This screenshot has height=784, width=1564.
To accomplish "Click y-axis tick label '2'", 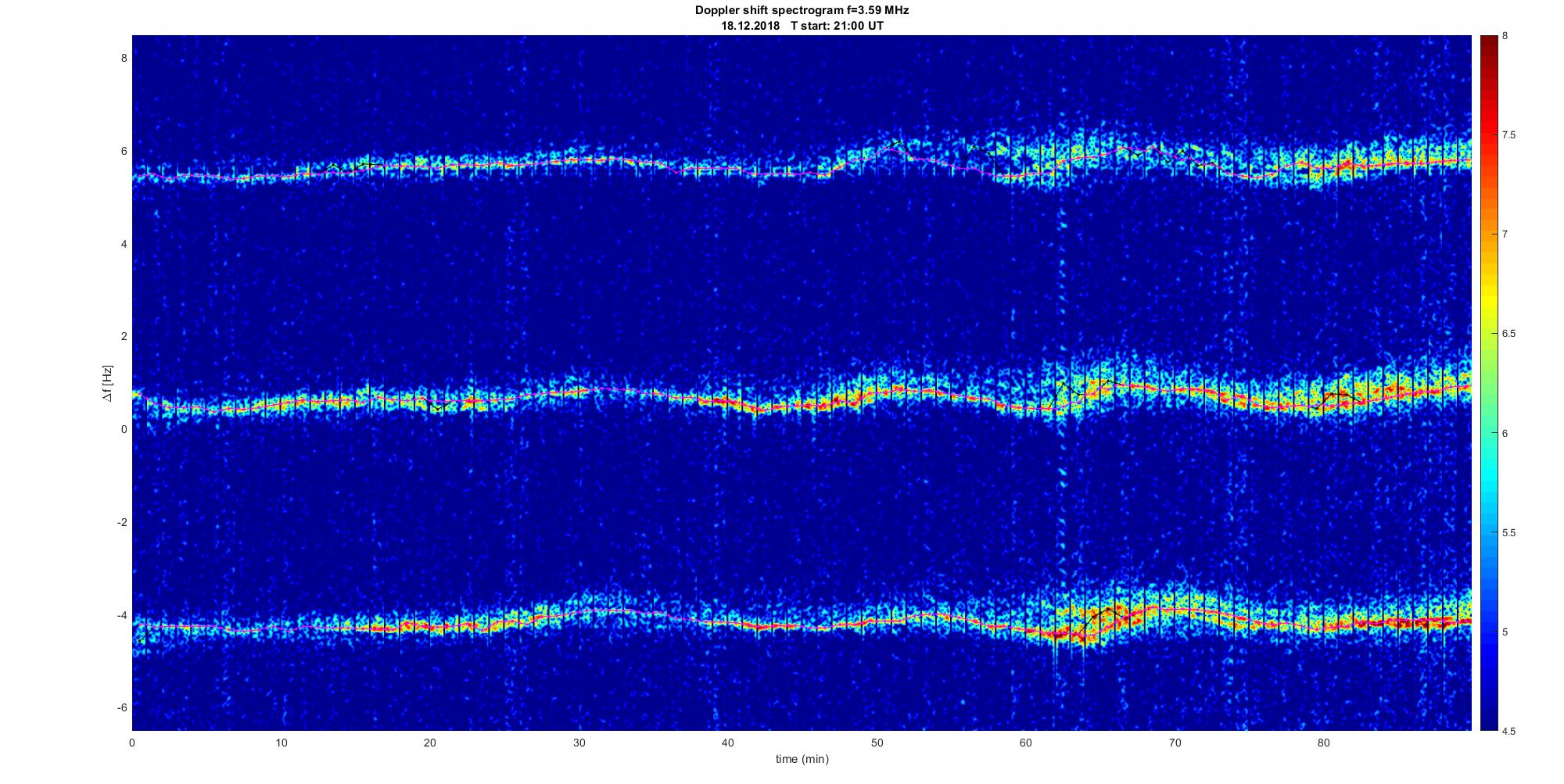I will click(x=124, y=336).
